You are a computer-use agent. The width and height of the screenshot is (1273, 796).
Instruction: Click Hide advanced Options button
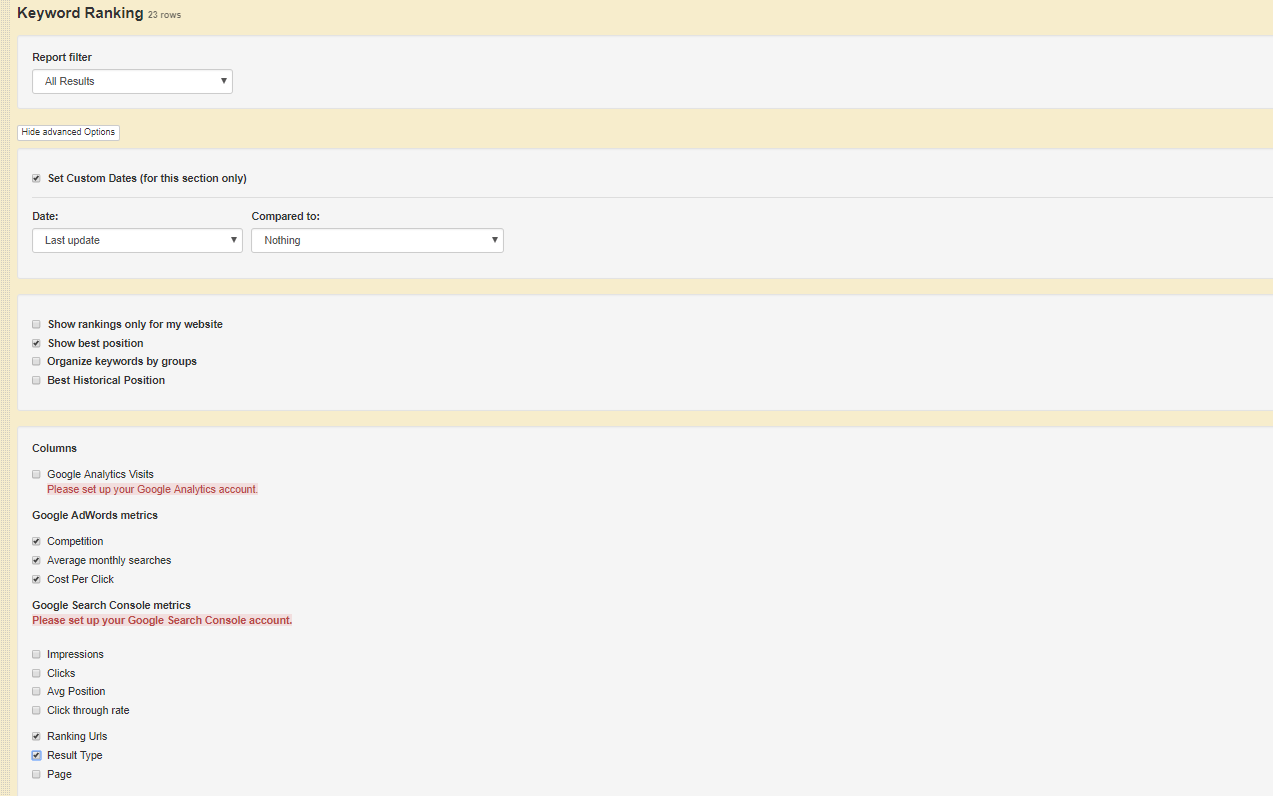pyautogui.click(x=68, y=132)
